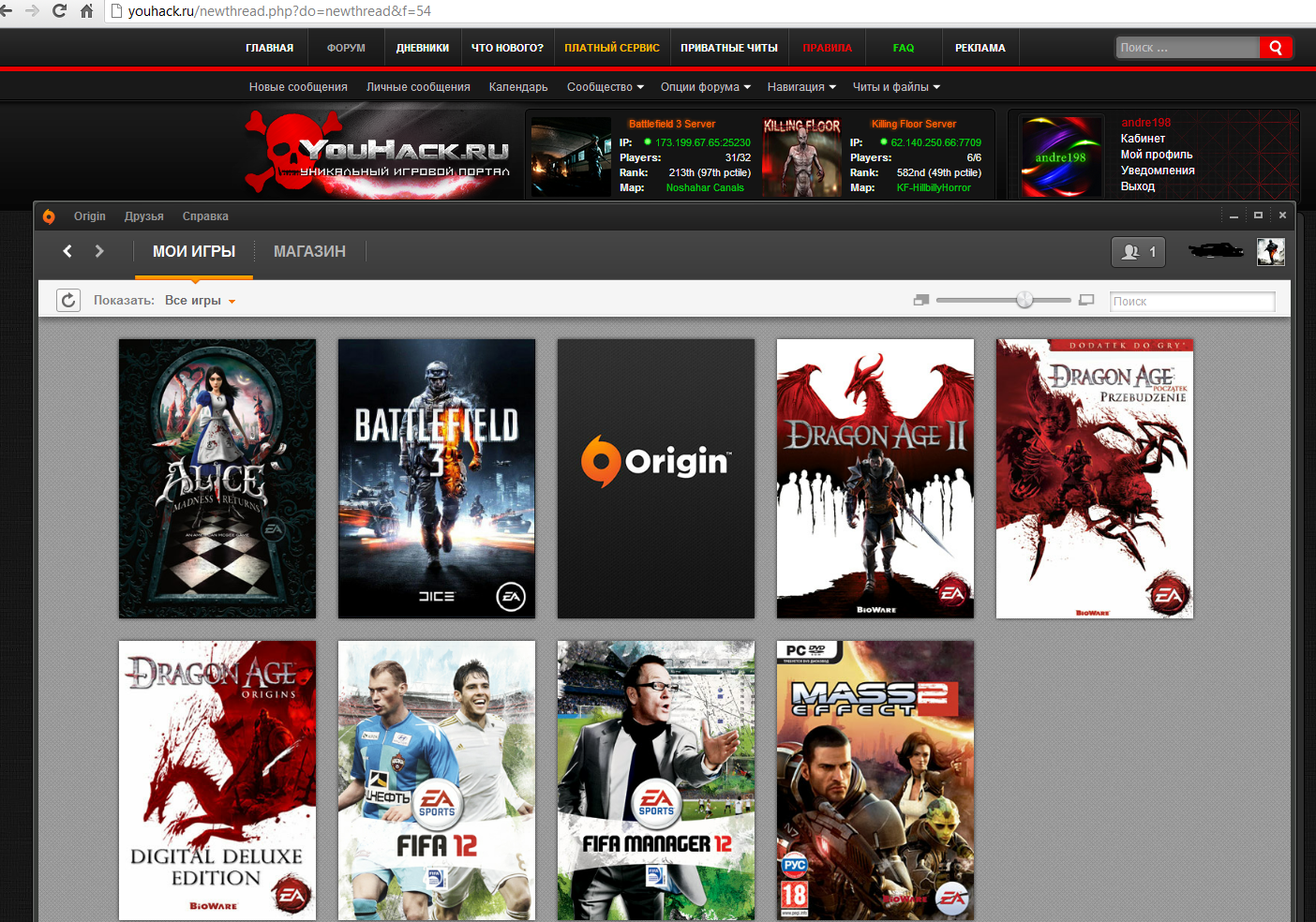The height and width of the screenshot is (922, 1316).
Task: Open ГЛАВНАЯ in site navigation
Action: (270, 48)
